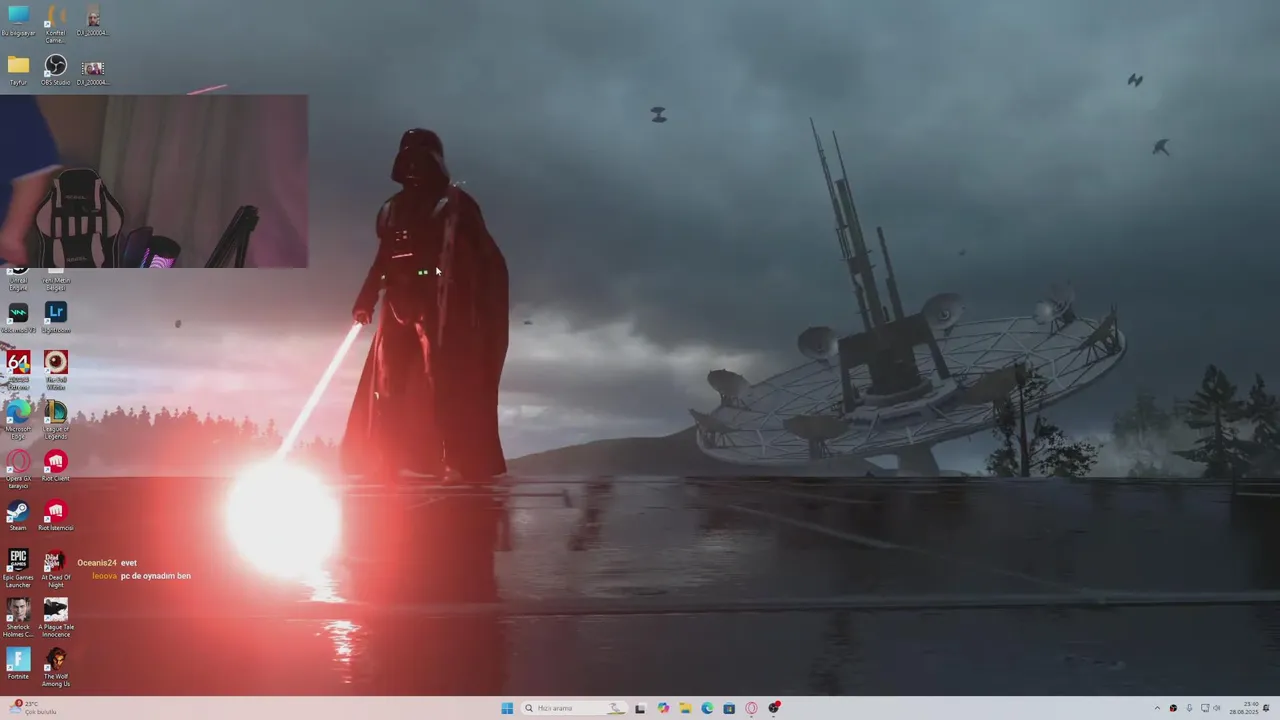Launch the Riot Client shortcut
Screen dimensions: 1280x720
pyautogui.click(x=55, y=466)
